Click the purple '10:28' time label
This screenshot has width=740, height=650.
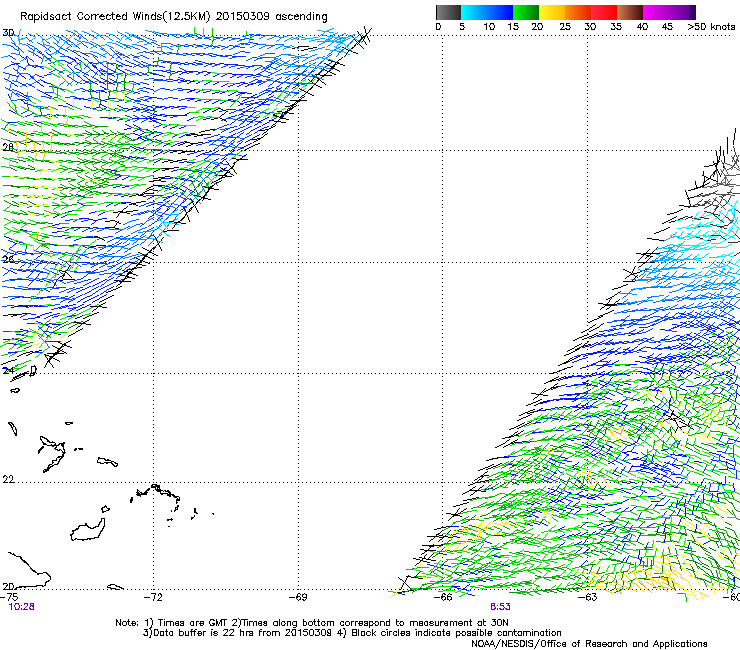pos(22,607)
